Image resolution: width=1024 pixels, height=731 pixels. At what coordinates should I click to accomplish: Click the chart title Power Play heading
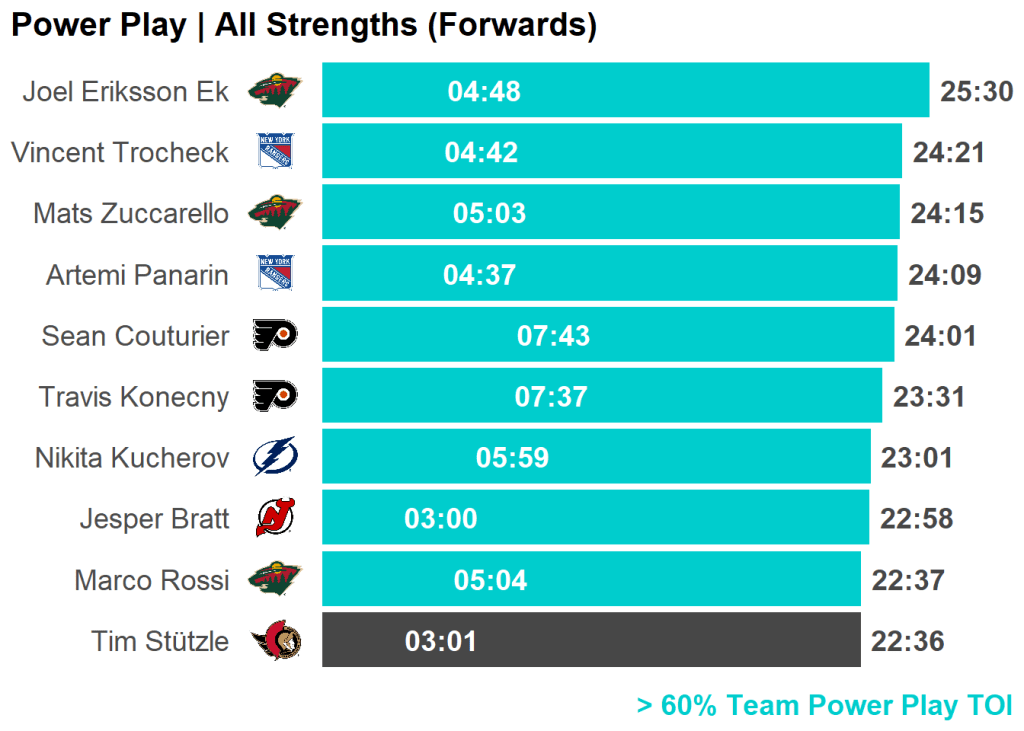[304, 26]
